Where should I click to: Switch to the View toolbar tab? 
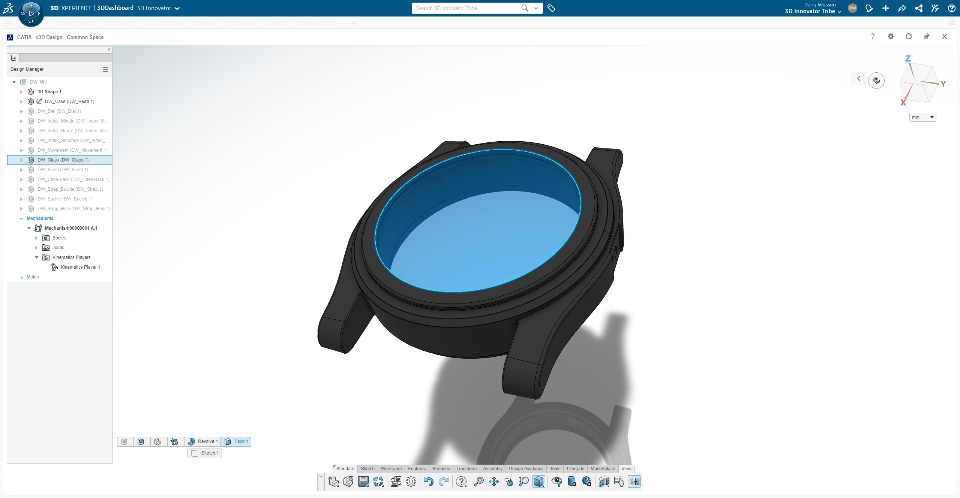(x=626, y=469)
